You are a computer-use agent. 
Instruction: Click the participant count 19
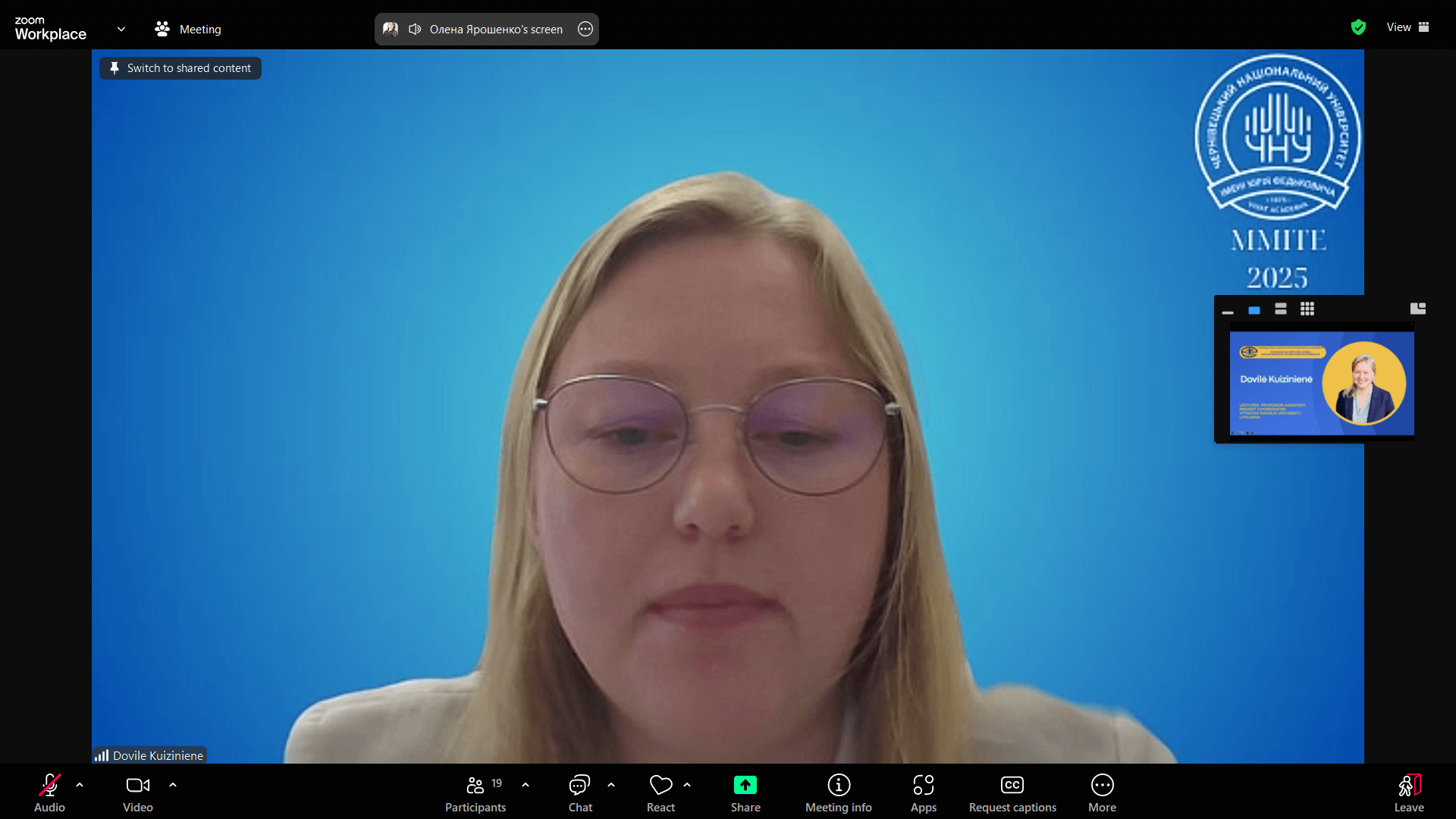[x=497, y=783]
